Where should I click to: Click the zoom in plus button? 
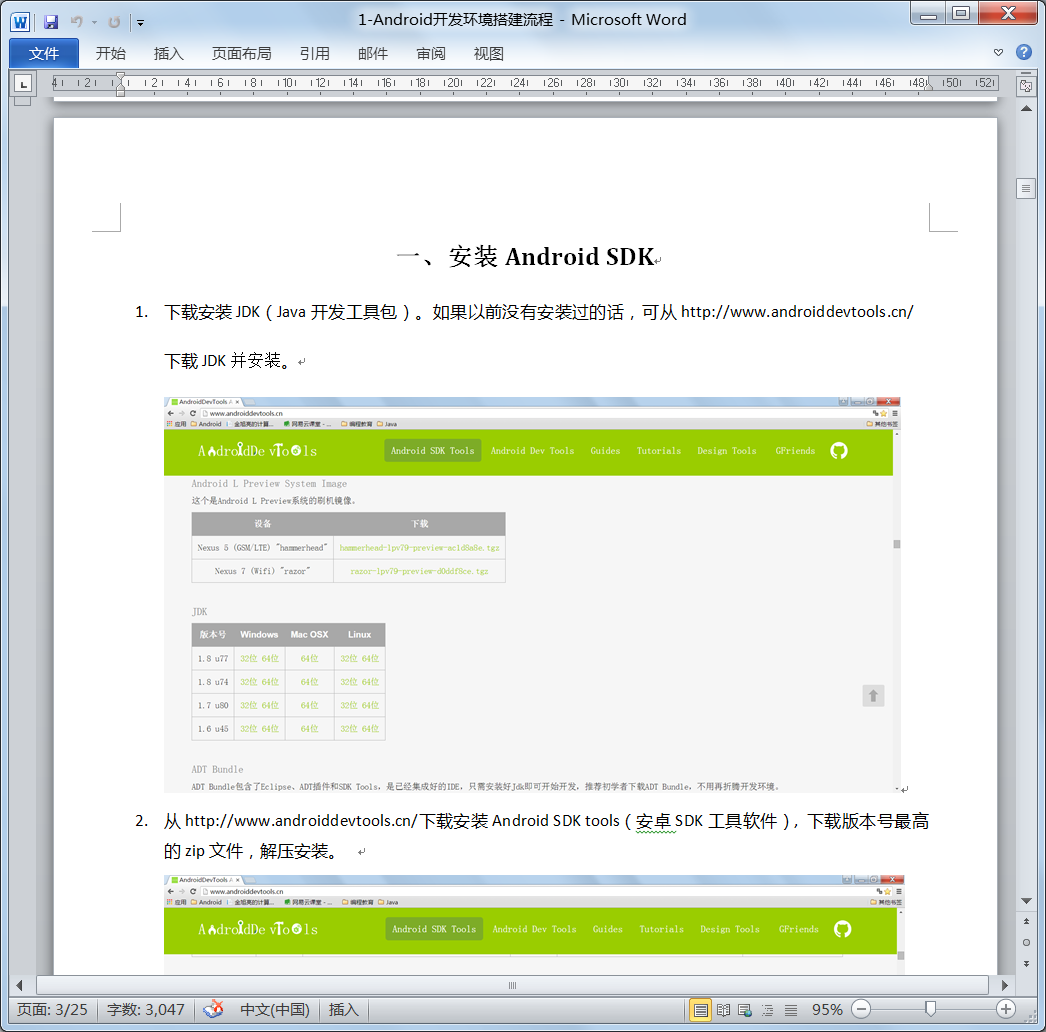coord(1006,1009)
